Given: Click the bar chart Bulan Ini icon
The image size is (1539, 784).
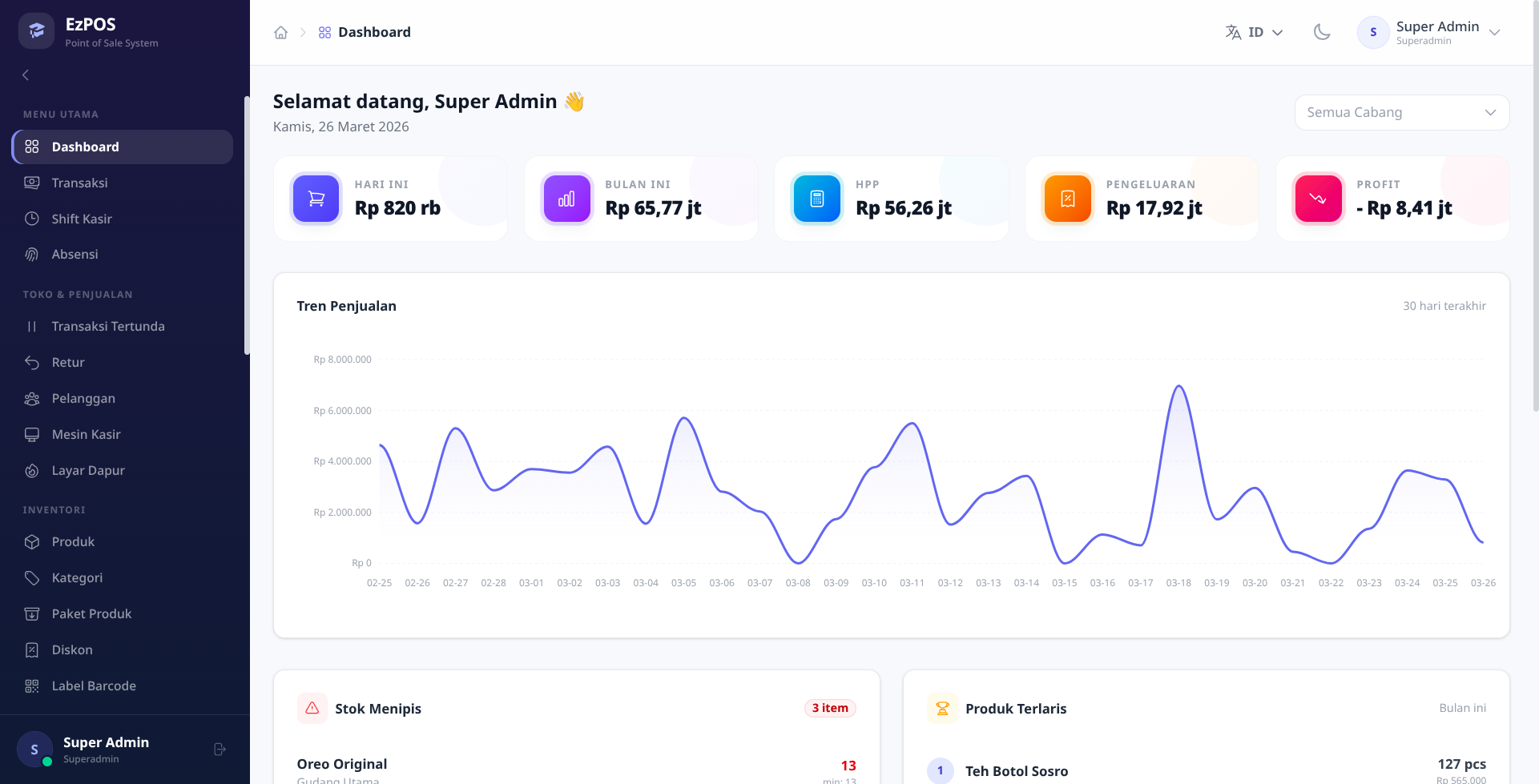Looking at the screenshot, I should [566, 199].
